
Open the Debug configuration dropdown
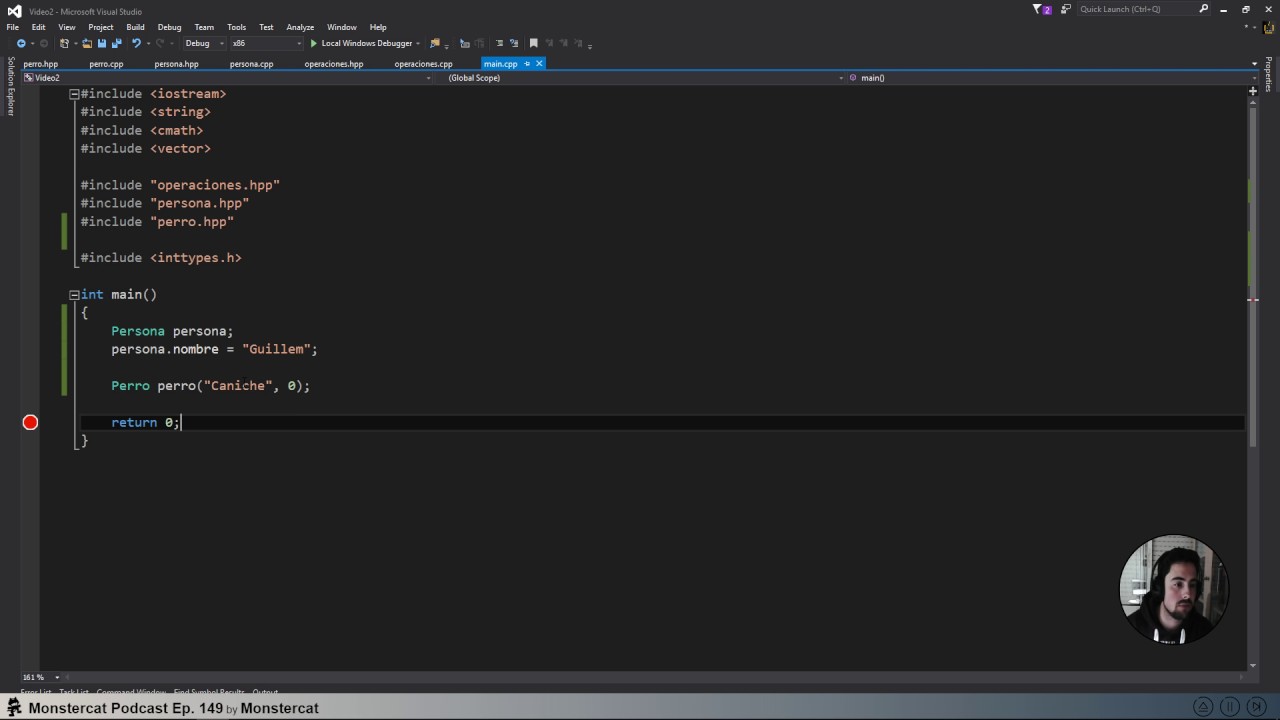point(205,43)
